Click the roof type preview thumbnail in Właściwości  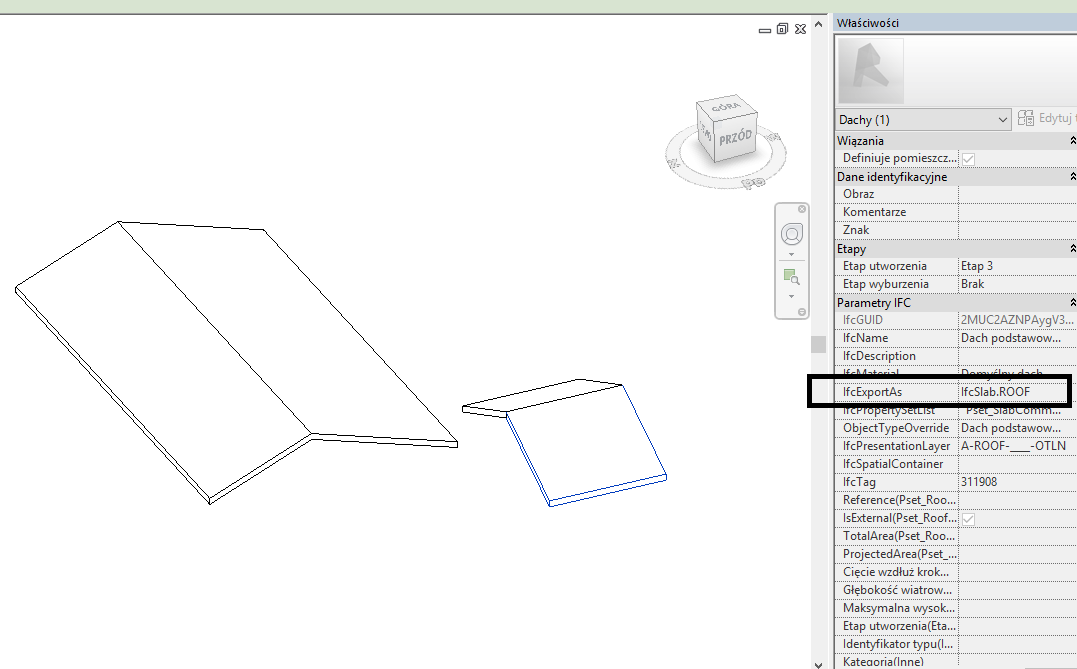871,71
